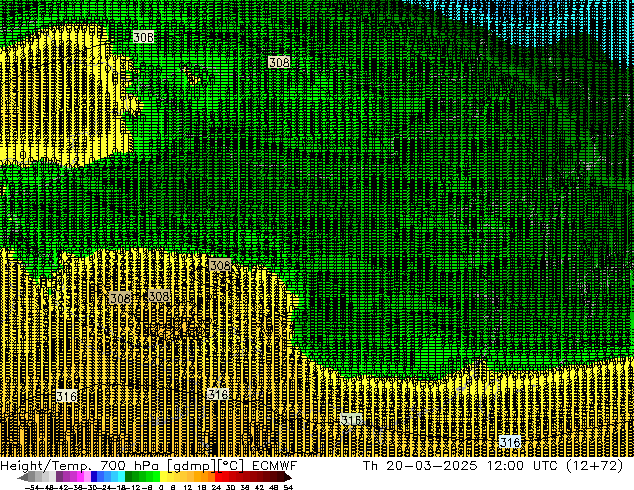Click the '0' tick label under the legend
The height and width of the screenshot is (490, 634).
[161, 487]
